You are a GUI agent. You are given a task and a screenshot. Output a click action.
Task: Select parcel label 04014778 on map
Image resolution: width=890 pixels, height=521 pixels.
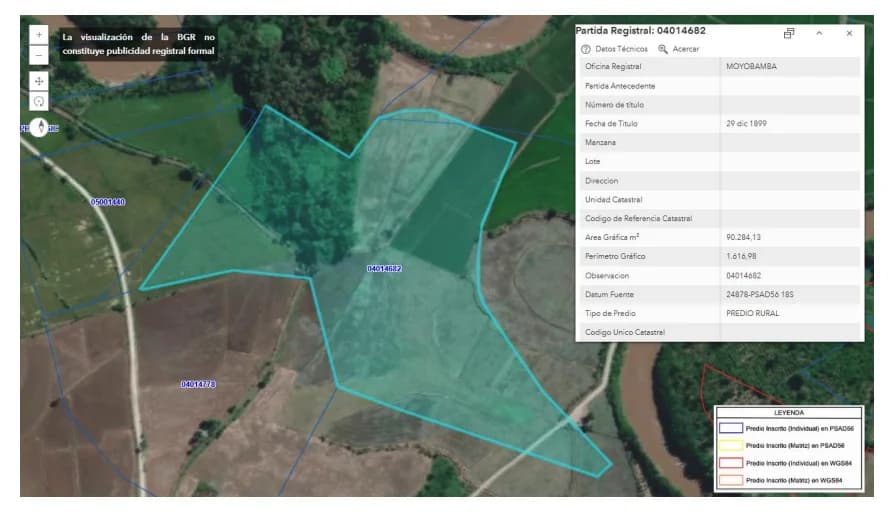198,384
